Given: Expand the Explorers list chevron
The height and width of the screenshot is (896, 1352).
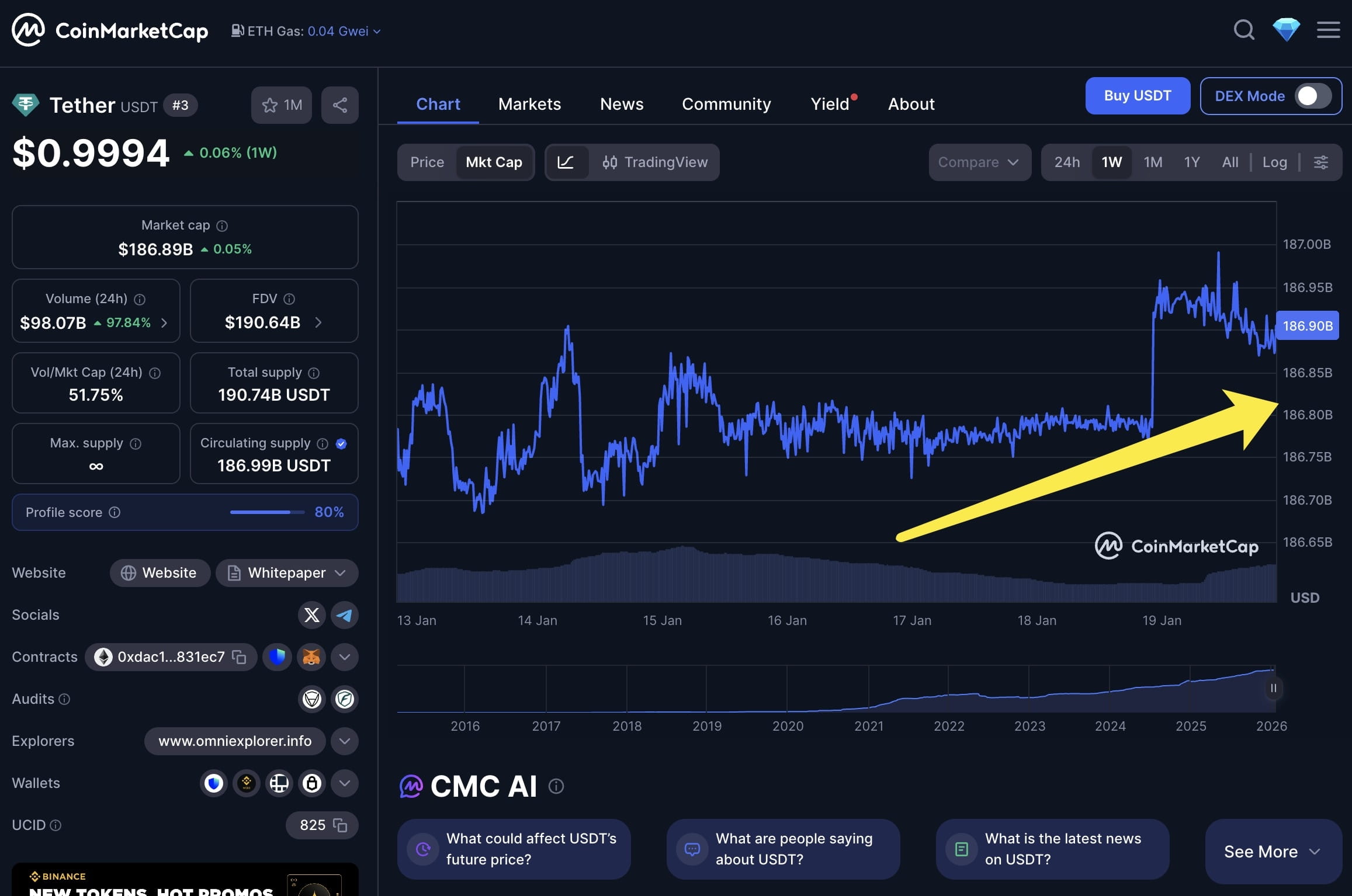Looking at the screenshot, I should click(x=344, y=741).
